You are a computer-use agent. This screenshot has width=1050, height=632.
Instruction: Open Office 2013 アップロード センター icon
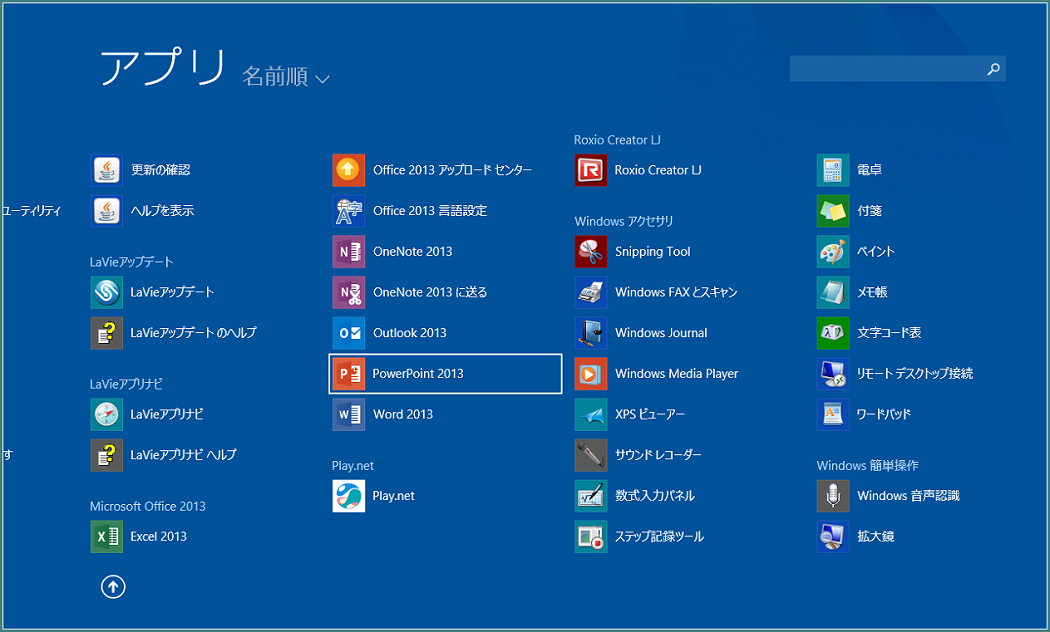pyautogui.click(x=349, y=170)
